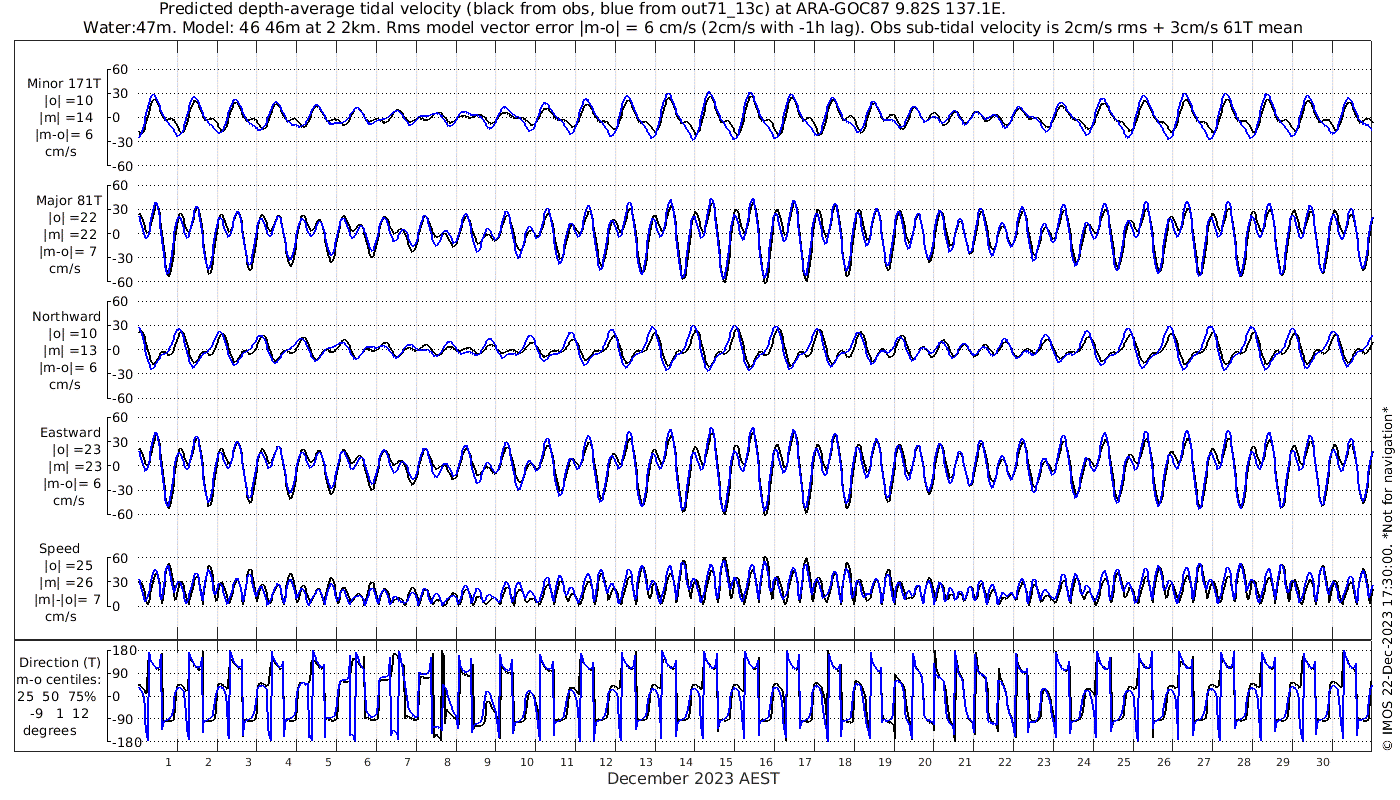Click day 25 on the date axis
The image size is (1400, 800).
[x=1124, y=763]
